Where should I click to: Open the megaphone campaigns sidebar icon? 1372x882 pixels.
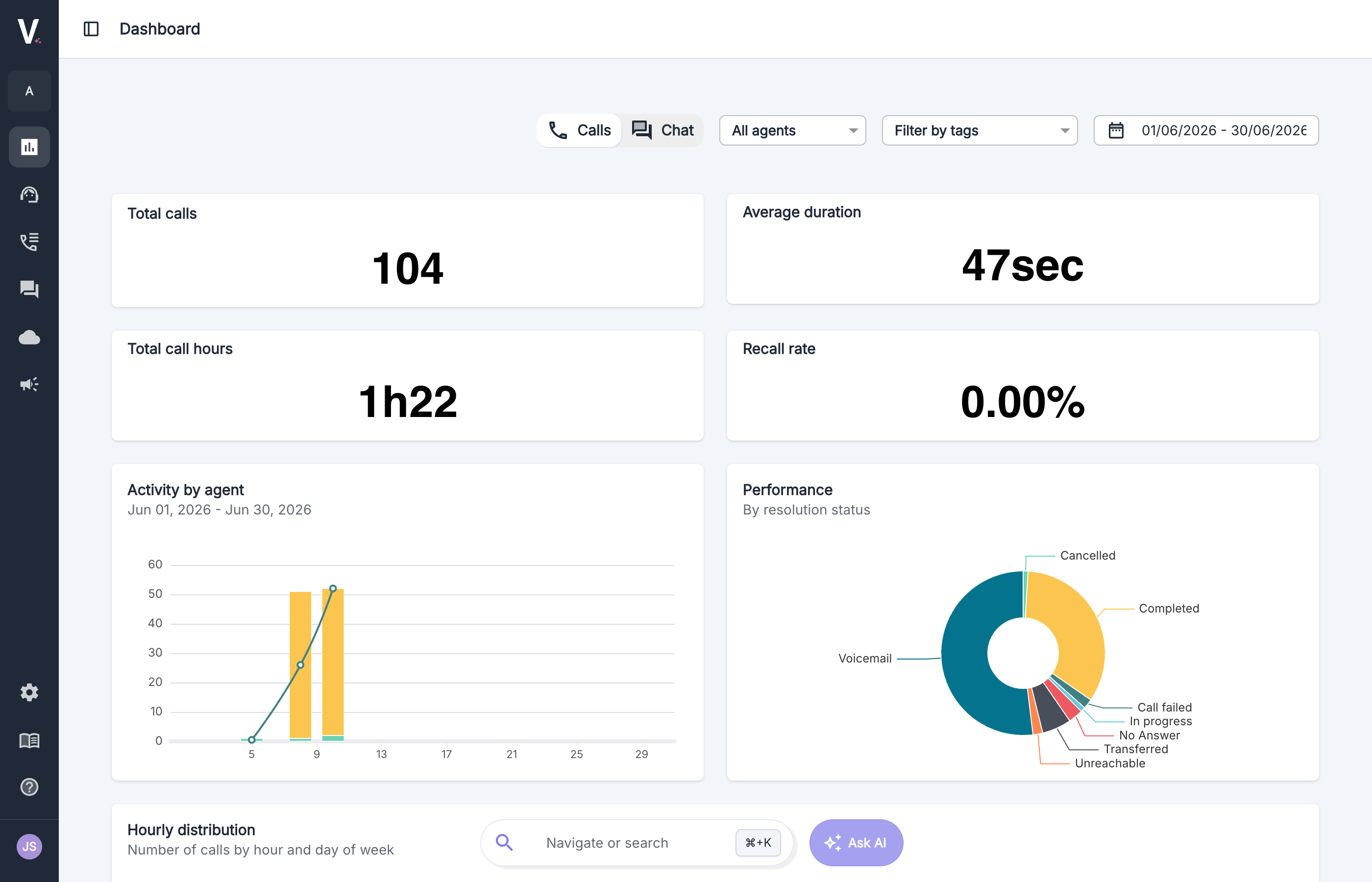click(29, 384)
